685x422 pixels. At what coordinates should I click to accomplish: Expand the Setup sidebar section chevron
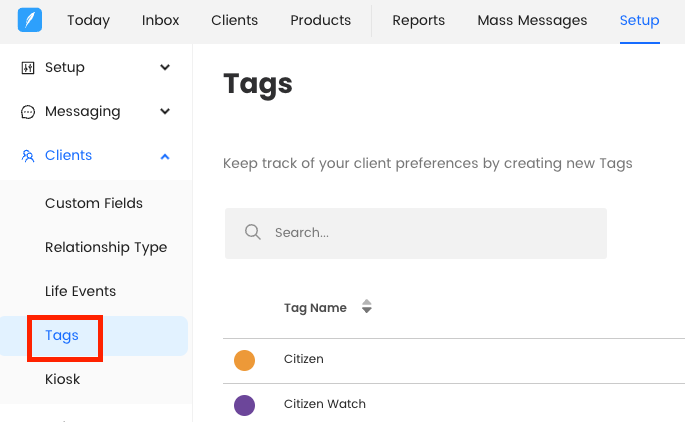point(165,68)
